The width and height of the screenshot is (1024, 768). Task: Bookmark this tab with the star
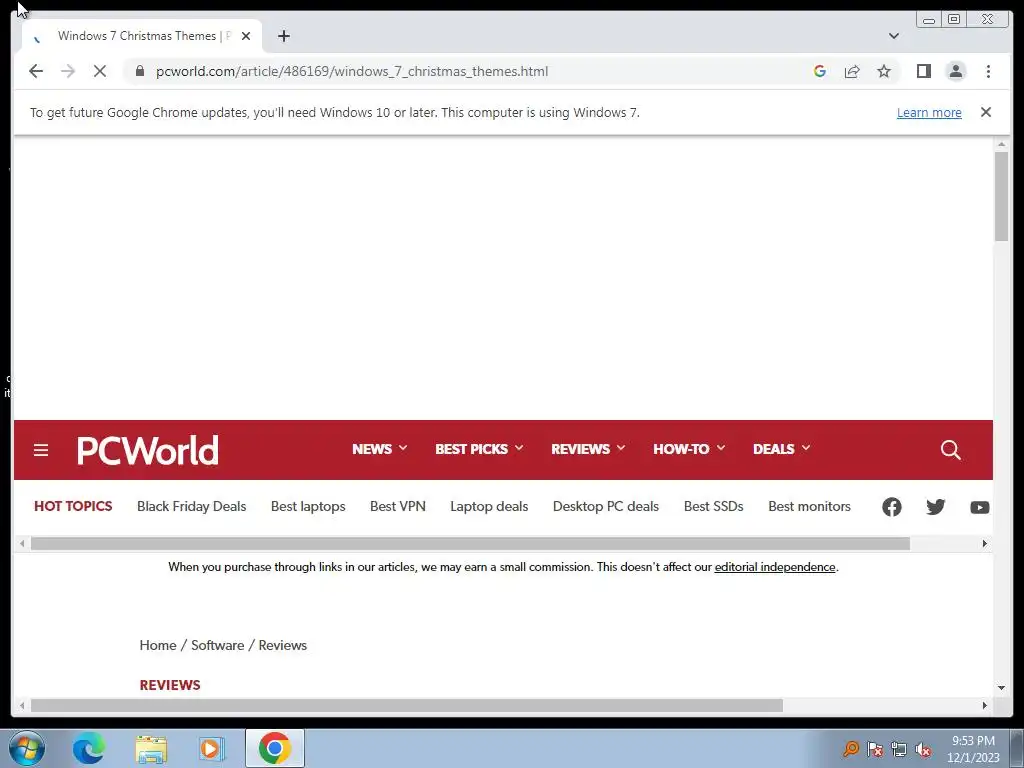coord(884,71)
